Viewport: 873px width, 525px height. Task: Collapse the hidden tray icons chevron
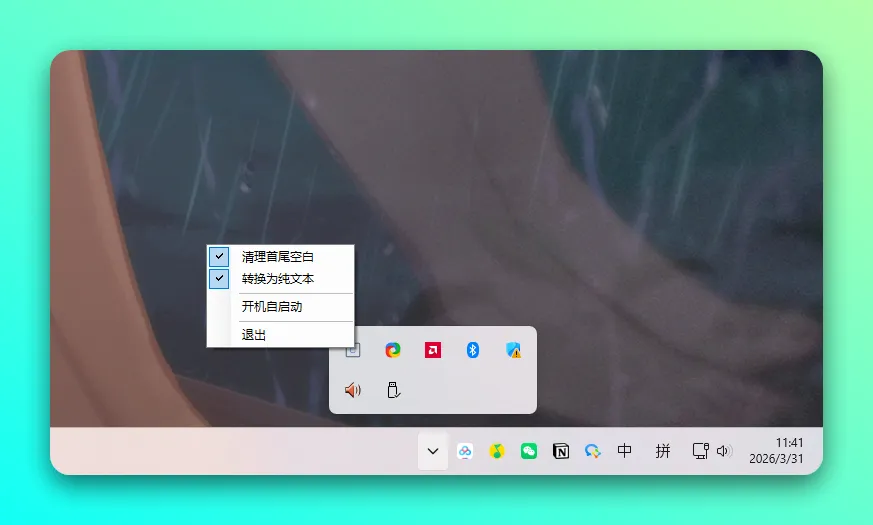[x=433, y=451]
